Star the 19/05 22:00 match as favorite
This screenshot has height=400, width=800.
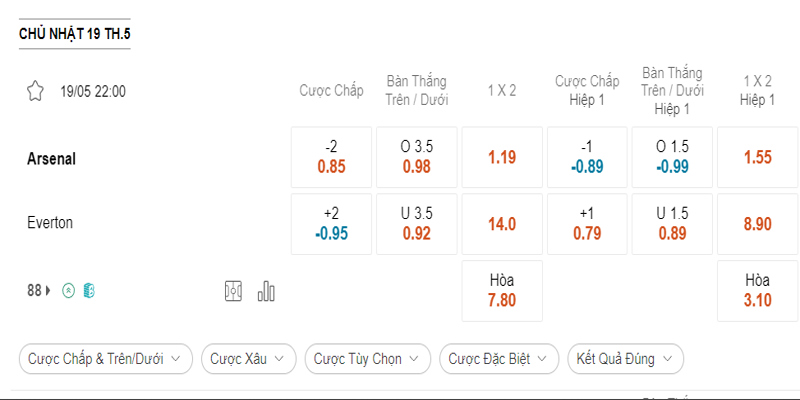36,91
